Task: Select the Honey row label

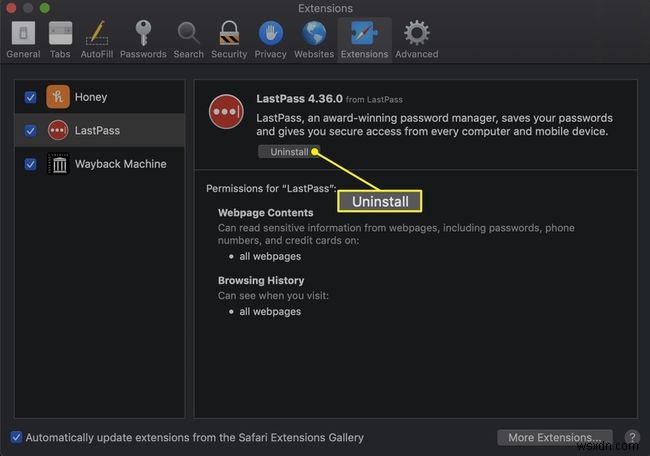Action: tap(91, 97)
